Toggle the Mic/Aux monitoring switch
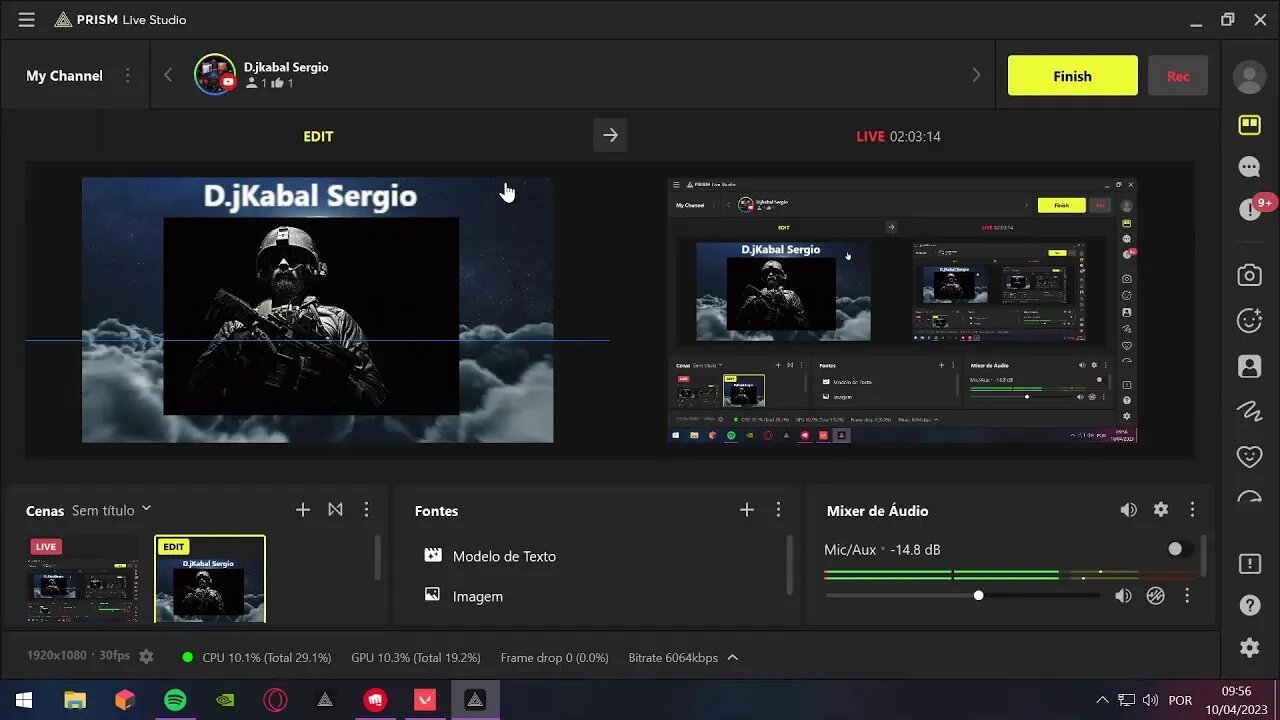Viewport: 1280px width, 720px height. tap(1179, 549)
